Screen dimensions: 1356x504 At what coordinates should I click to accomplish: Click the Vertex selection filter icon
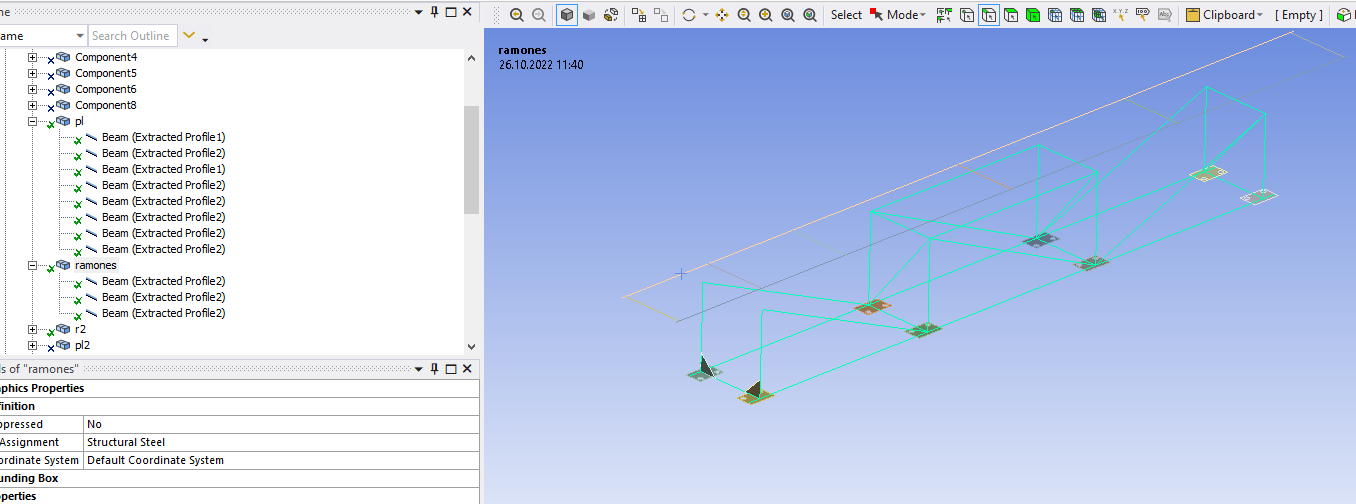(967, 15)
